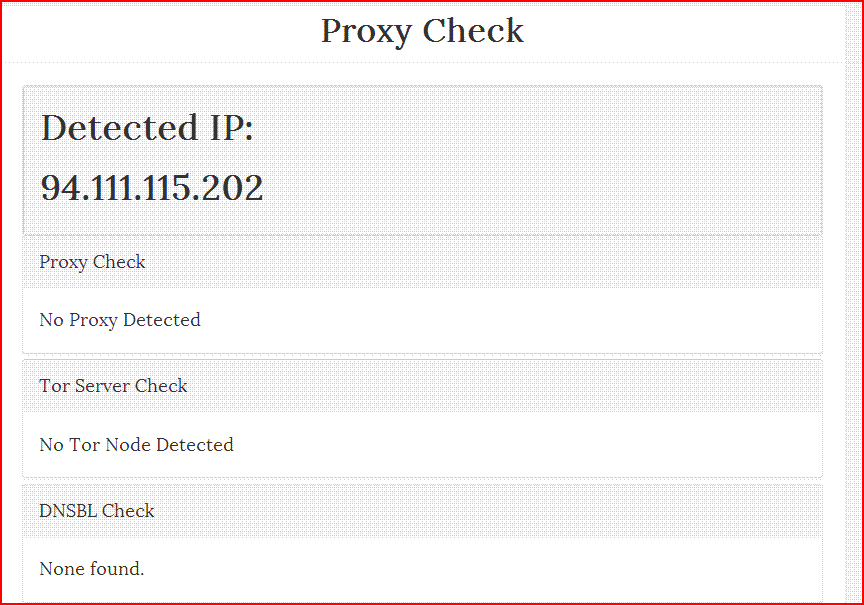This screenshot has height=605, width=864.
Task: Click the Proxy Check page title
Action: (x=422, y=31)
